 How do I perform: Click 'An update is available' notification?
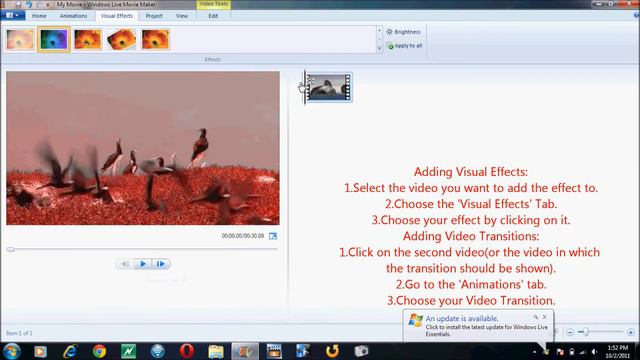pos(462,318)
